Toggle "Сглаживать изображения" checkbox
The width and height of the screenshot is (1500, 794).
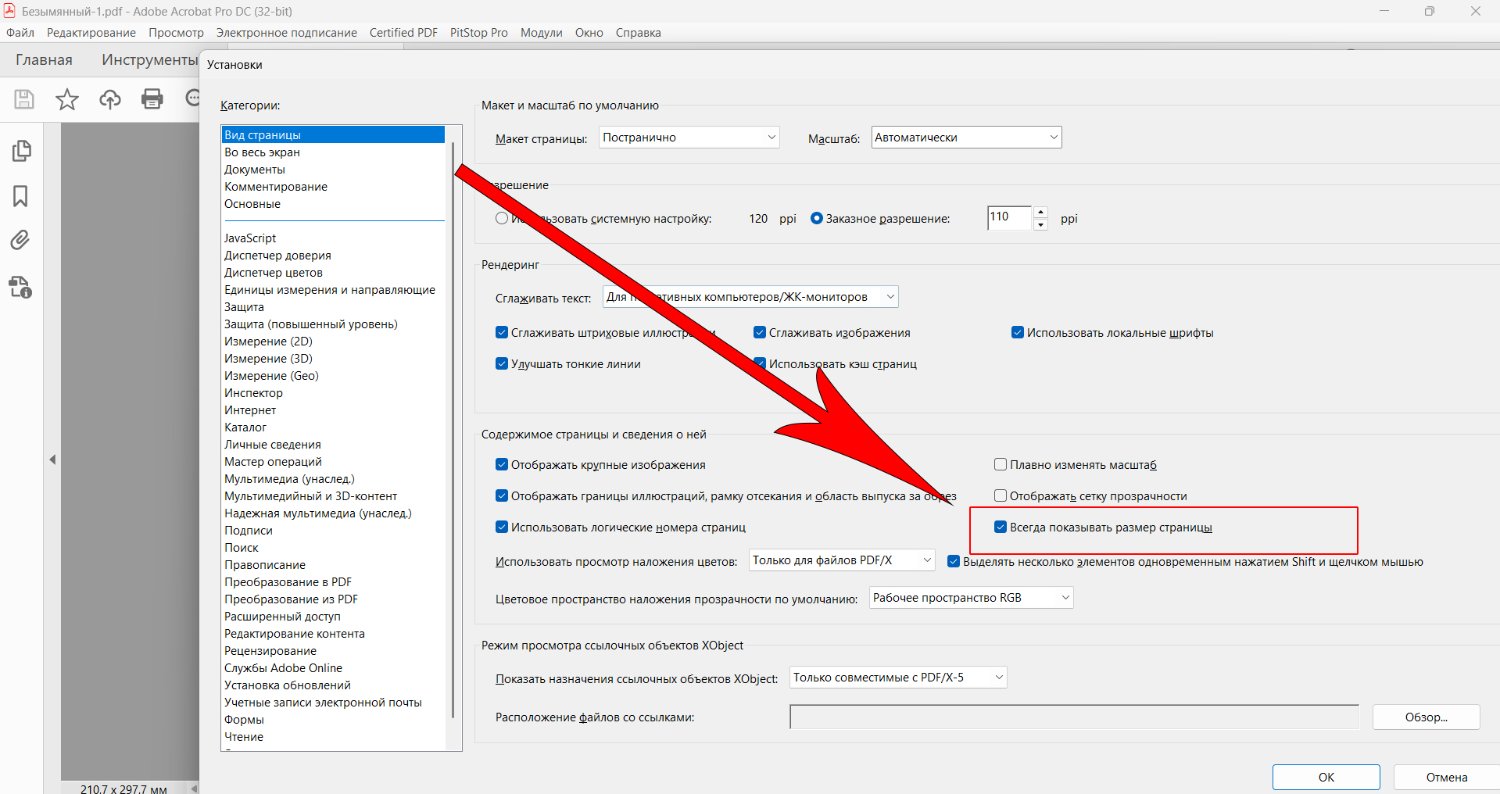(760, 333)
